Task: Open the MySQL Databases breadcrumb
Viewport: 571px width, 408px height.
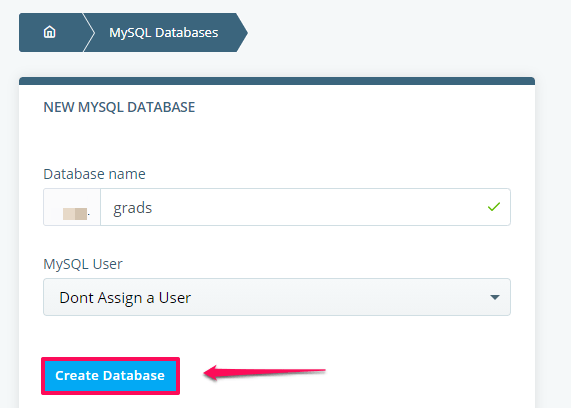Action: 164,32
